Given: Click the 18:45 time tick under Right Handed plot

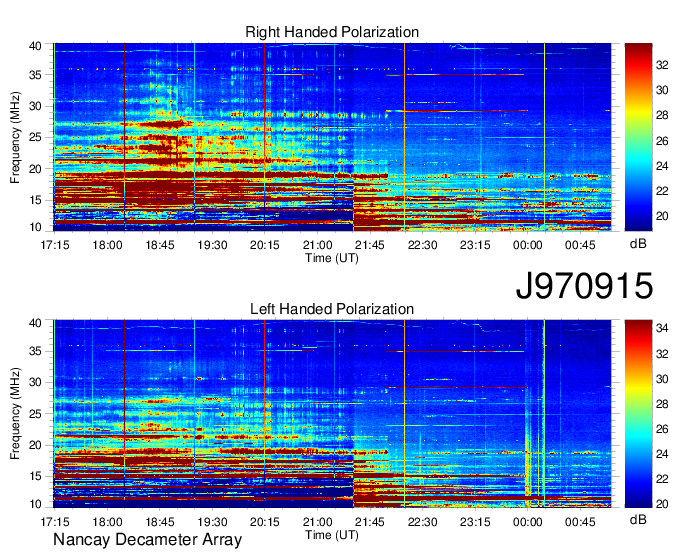Looking at the screenshot, I should (160, 245).
